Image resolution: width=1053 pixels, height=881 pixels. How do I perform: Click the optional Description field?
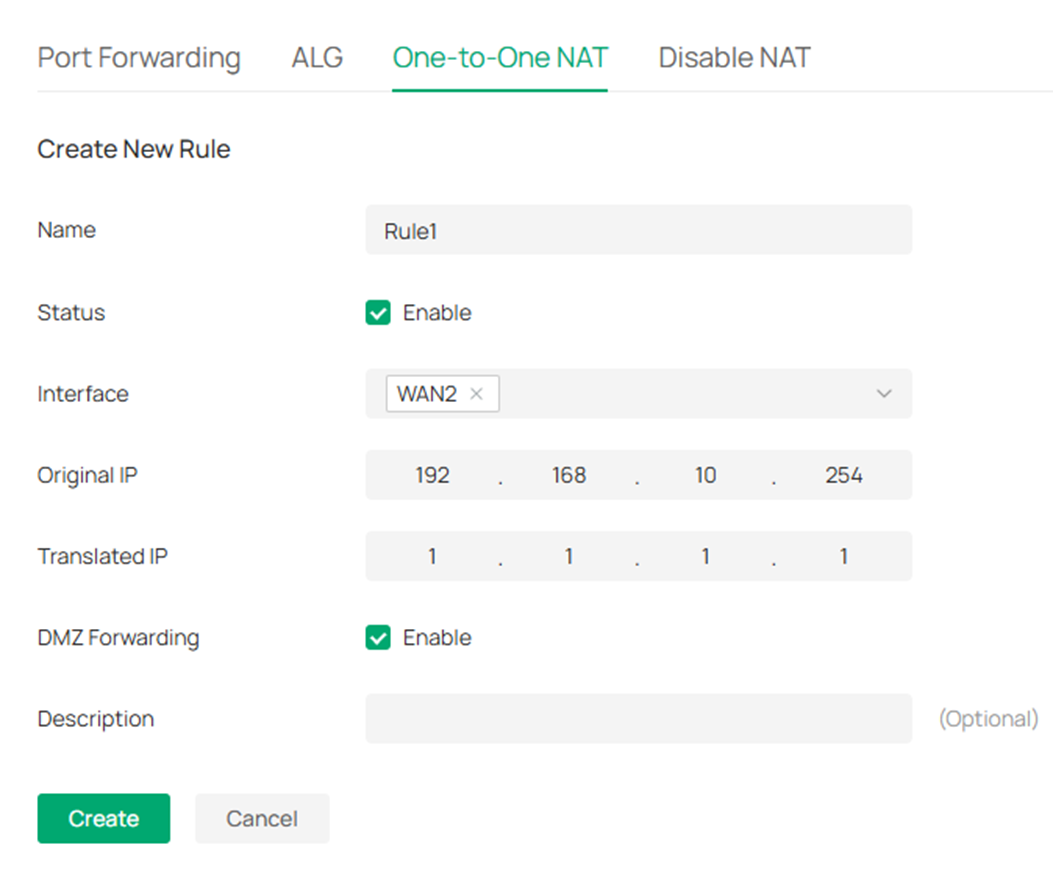click(638, 718)
